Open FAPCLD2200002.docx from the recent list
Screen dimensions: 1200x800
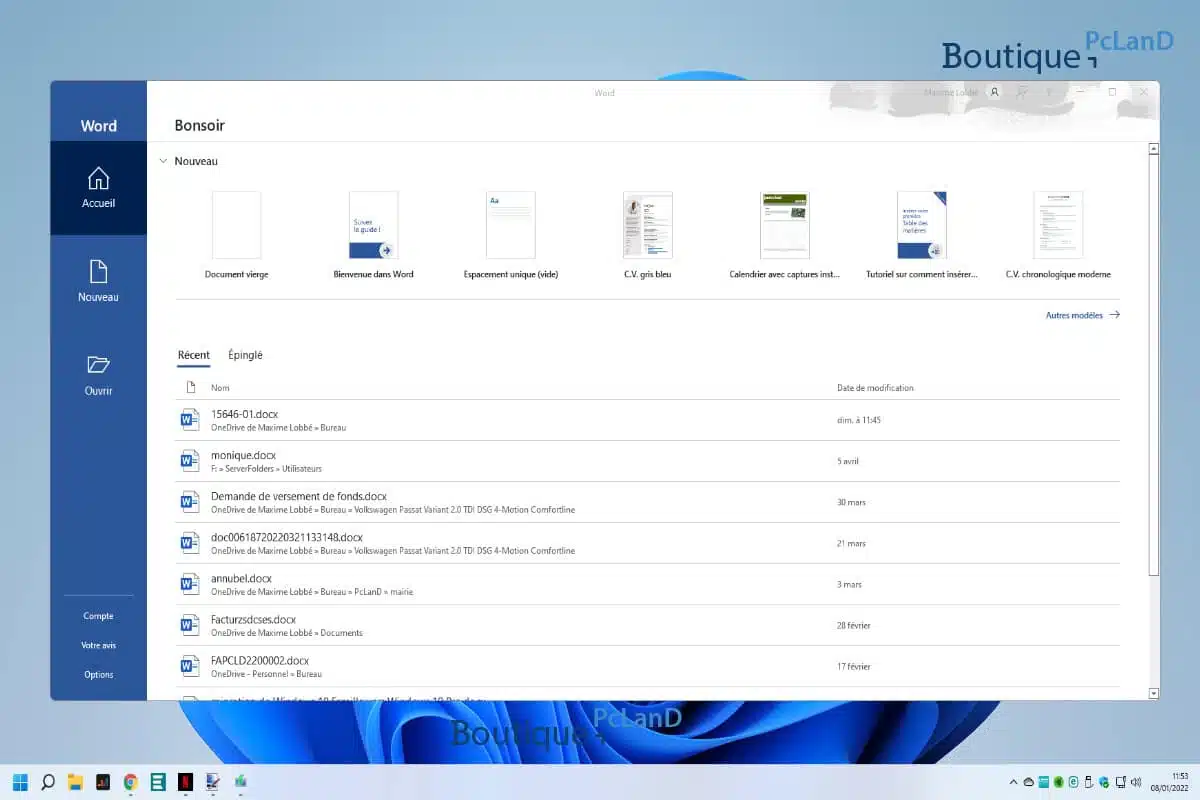(648, 666)
